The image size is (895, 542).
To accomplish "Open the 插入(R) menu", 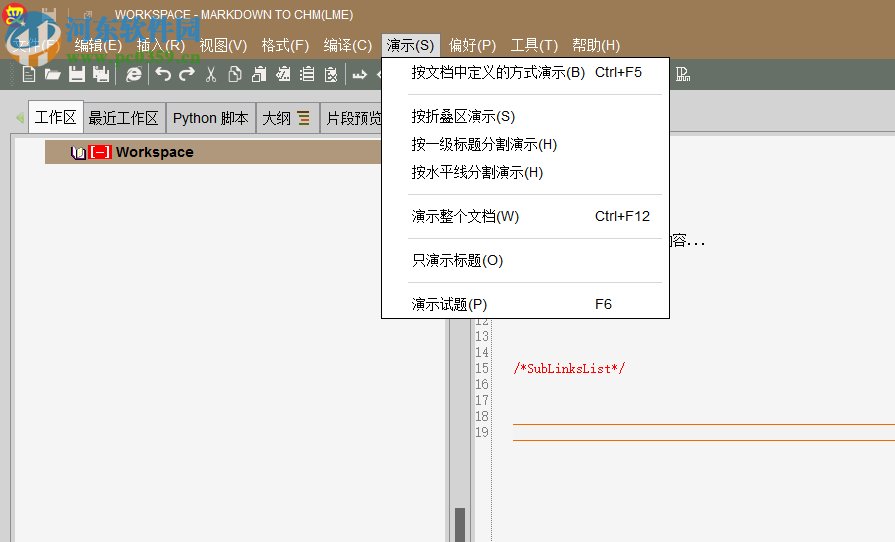I will [x=160, y=45].
